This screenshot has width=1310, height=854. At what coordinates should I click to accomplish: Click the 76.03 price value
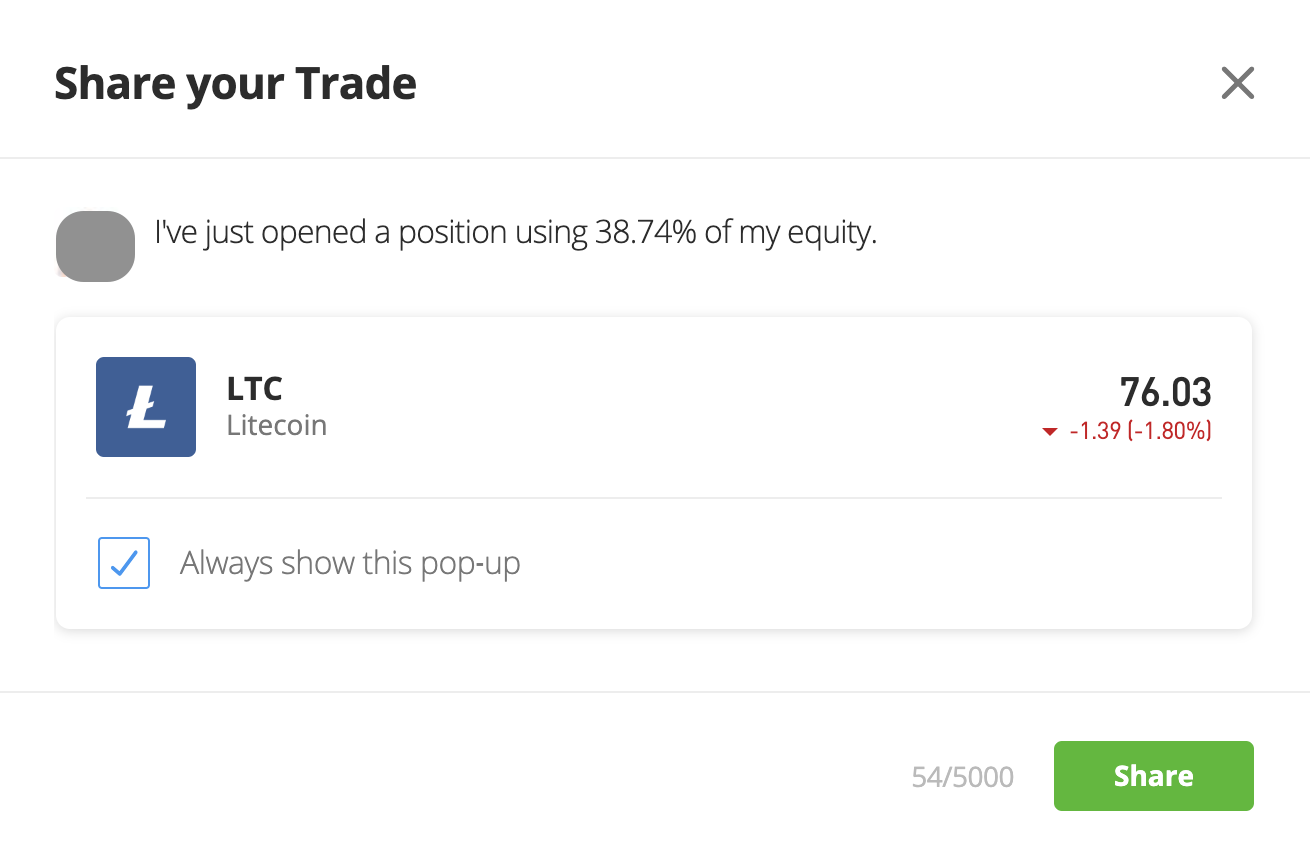click(x=1165, y=392)
